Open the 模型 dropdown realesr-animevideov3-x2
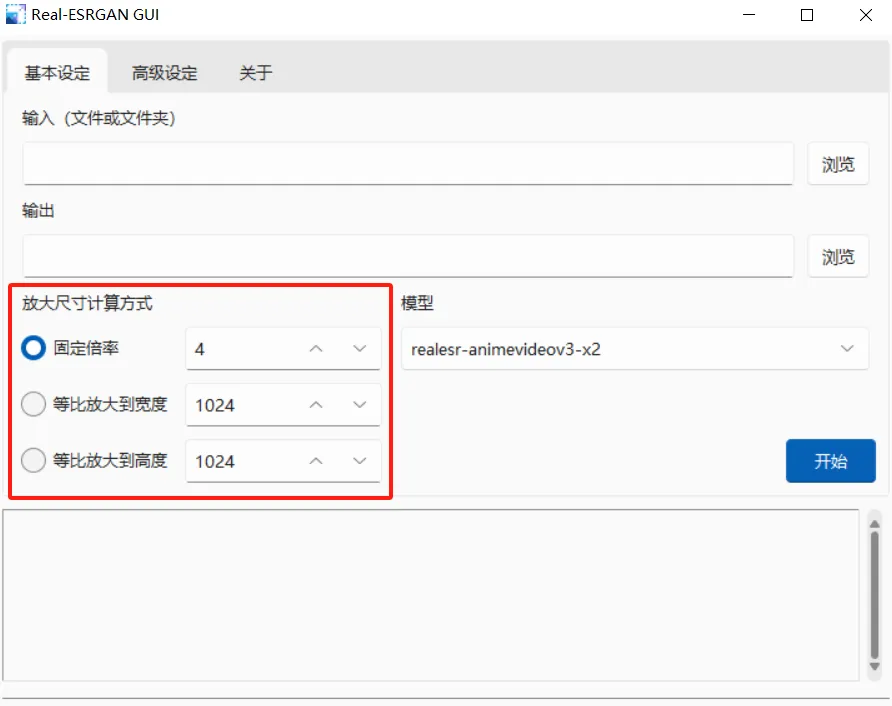The image size is (892, 706). [635, 349]
